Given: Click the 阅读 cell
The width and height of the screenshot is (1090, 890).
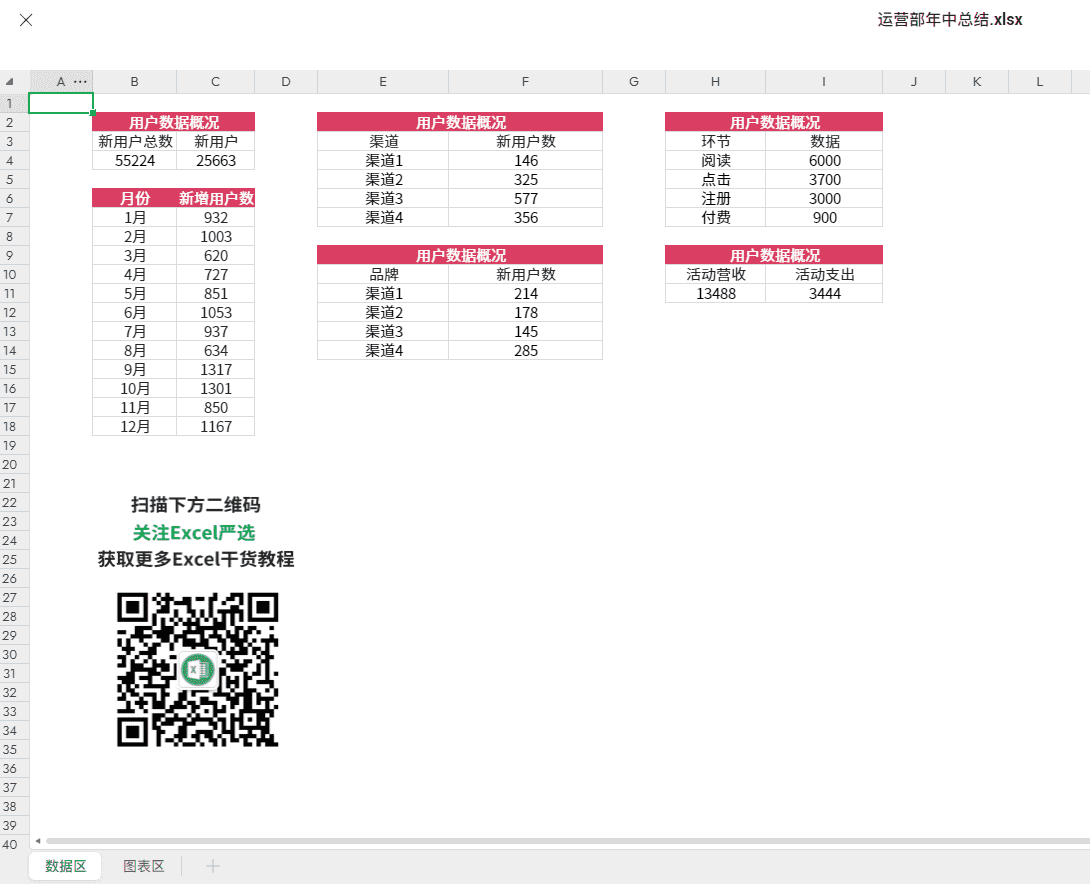Looking at the screenshot, I should [x=715, y=161].
